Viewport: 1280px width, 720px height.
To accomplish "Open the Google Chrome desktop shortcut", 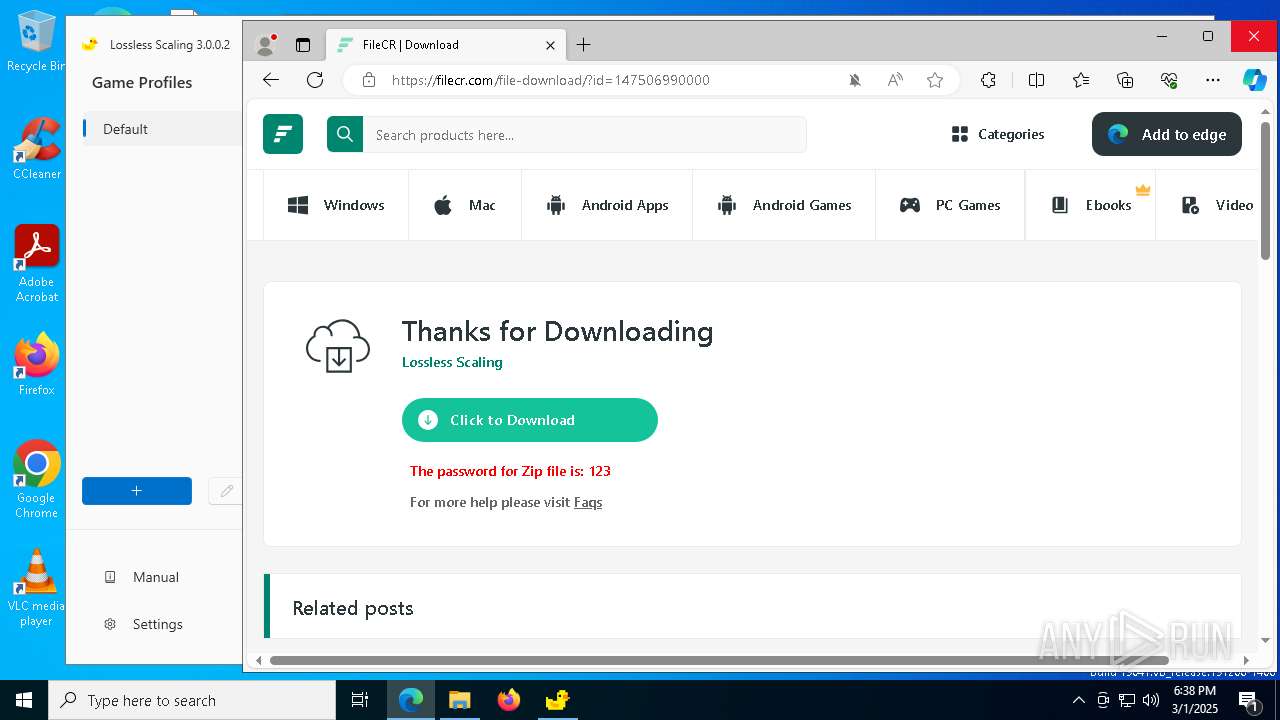I will coord(37,480).
